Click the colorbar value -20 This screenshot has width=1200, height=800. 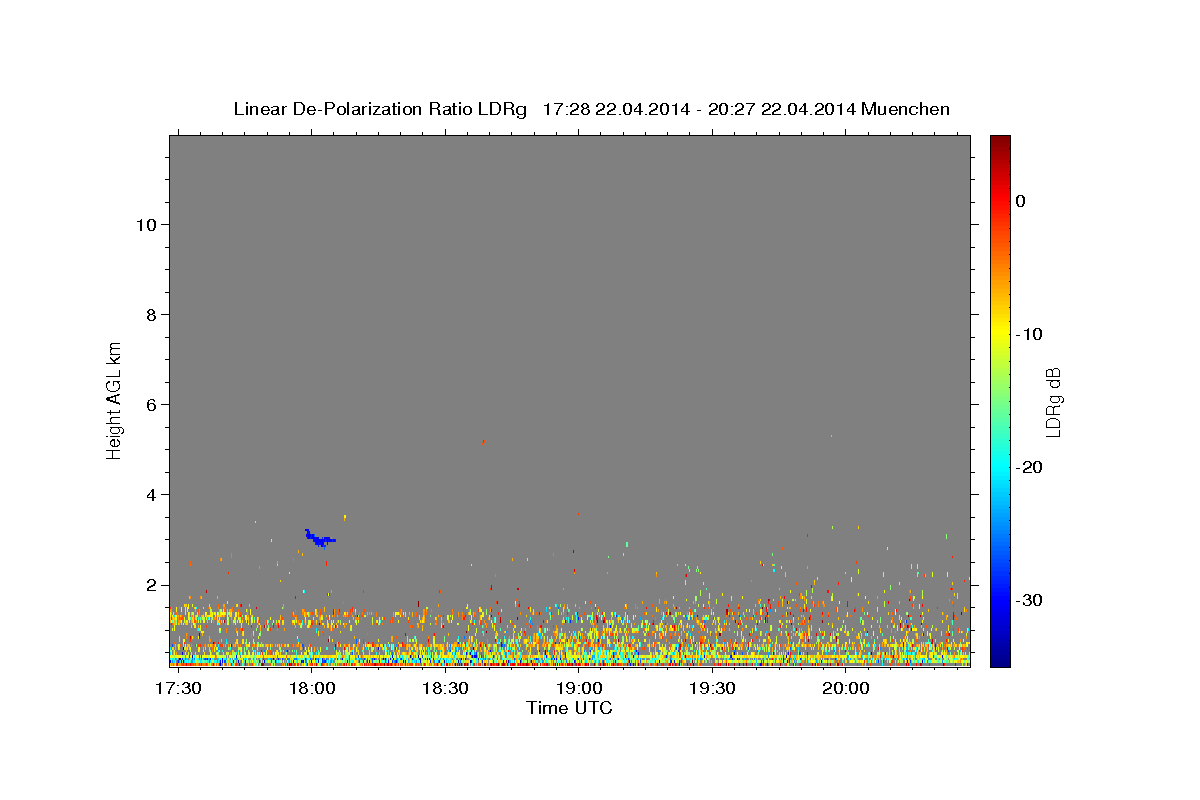[1030, 467]
